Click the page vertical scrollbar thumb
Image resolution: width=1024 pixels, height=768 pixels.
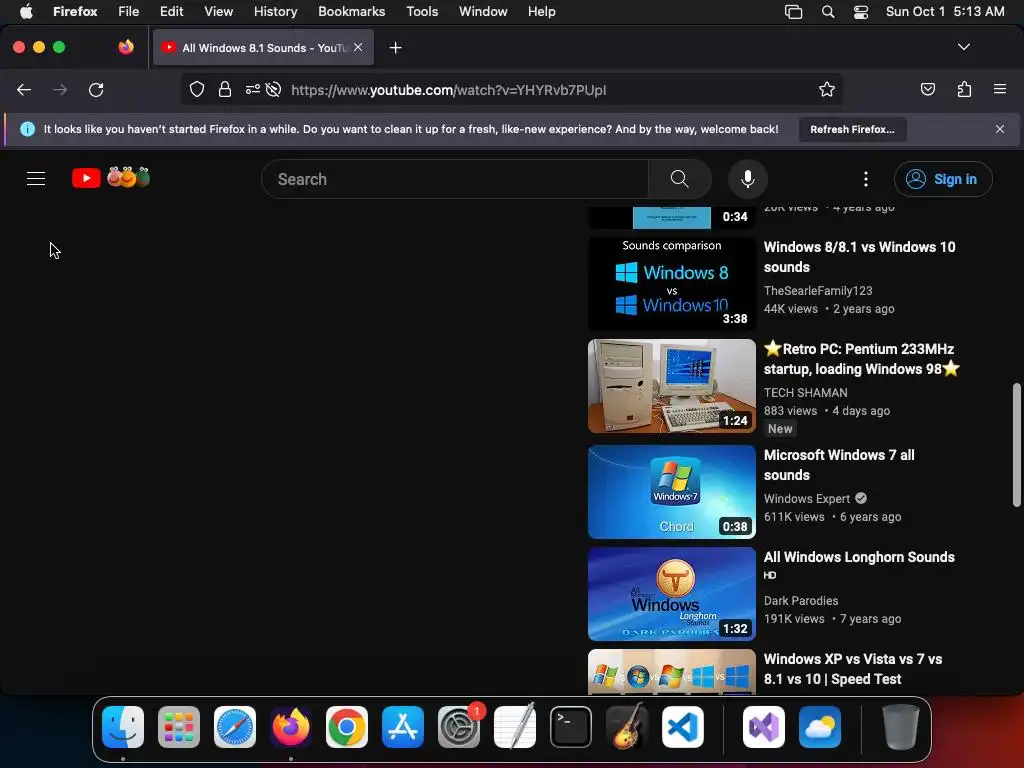pyautogui.click(x=1016, y=445)
